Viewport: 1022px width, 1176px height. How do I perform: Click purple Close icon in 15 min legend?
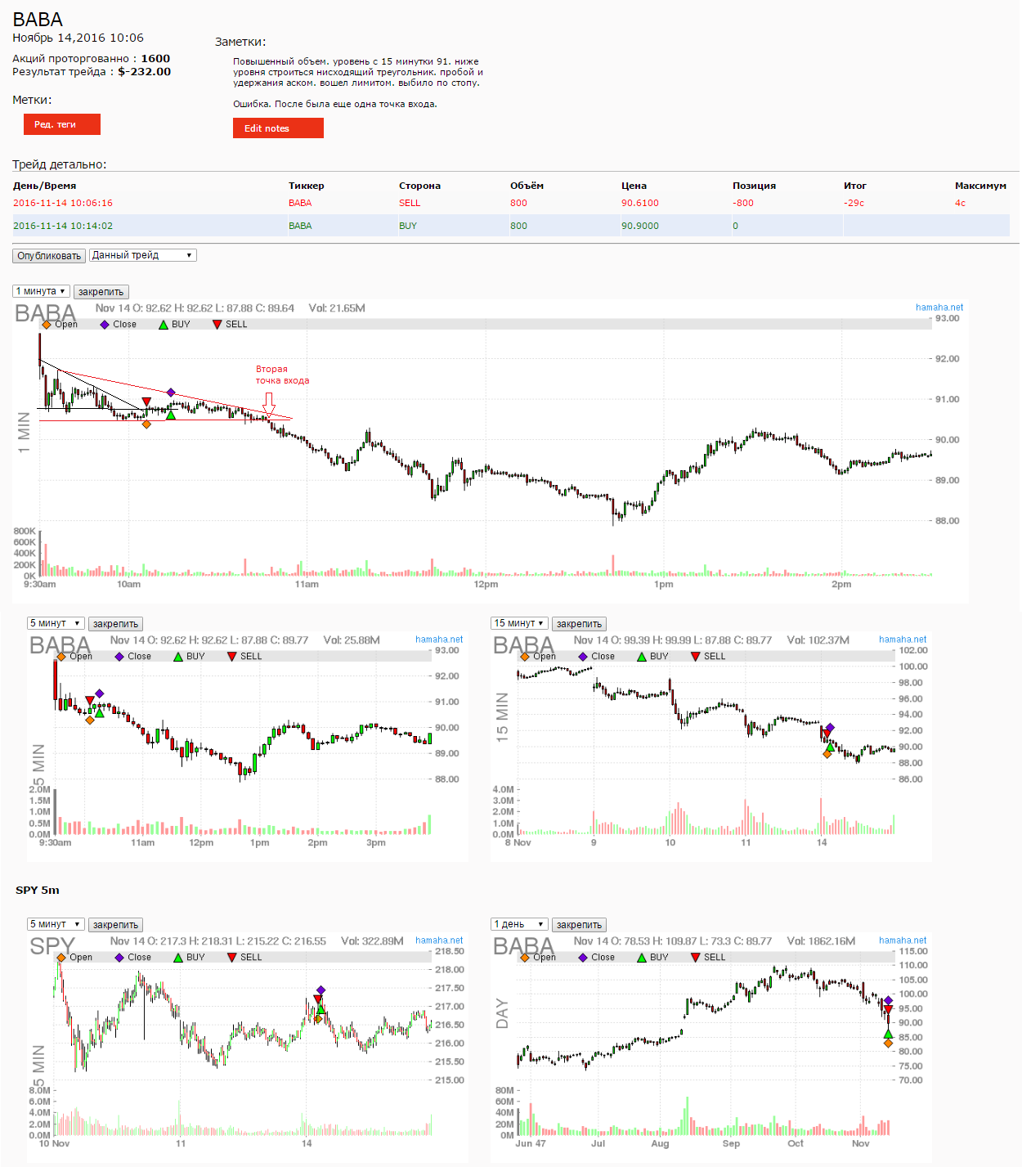pyautogui.click(x=583, y=657)
